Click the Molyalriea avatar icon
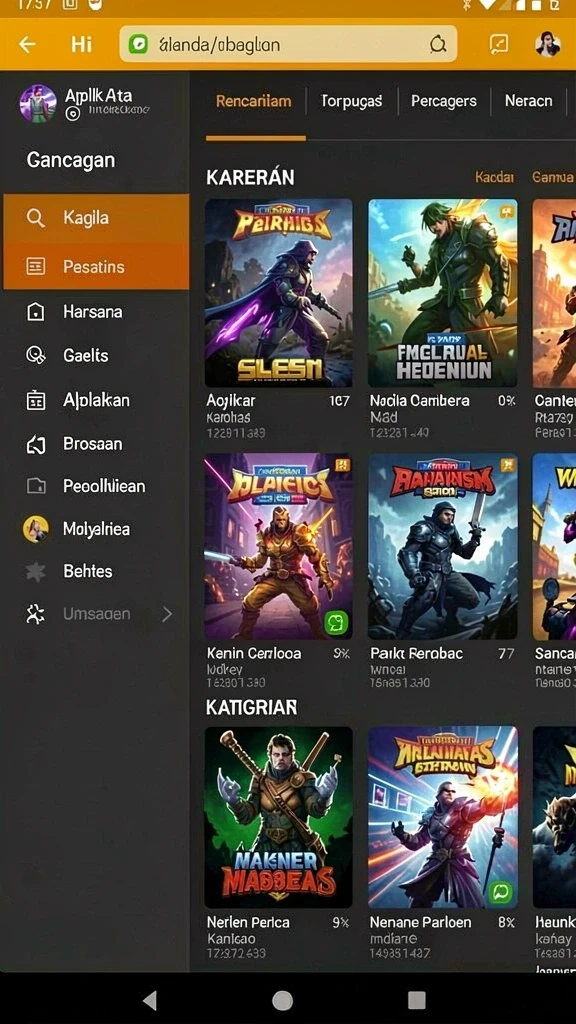Image resolution: width=576 pixels, height=1024 pixels. tap(35, 529)
